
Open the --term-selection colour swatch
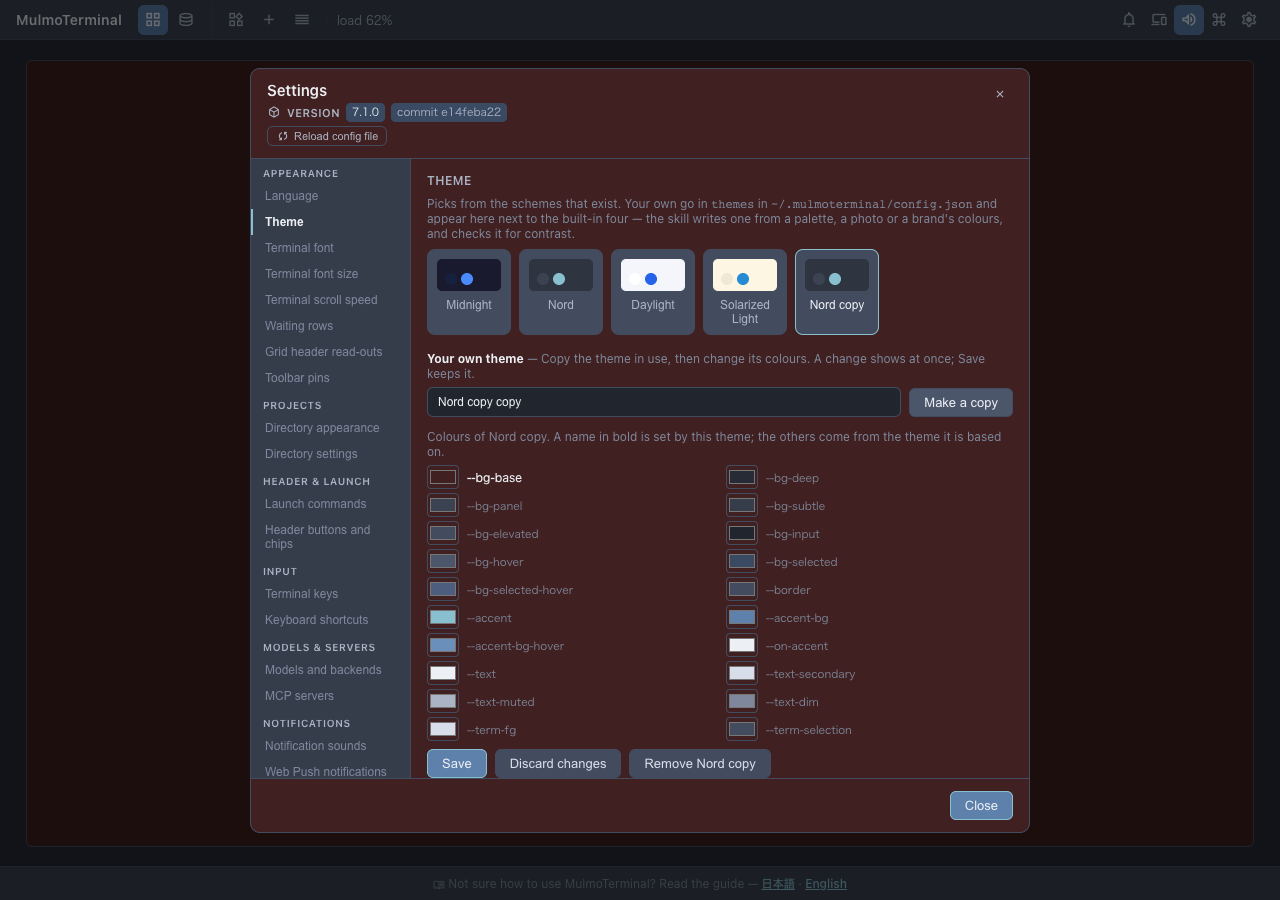coord(742,730)
